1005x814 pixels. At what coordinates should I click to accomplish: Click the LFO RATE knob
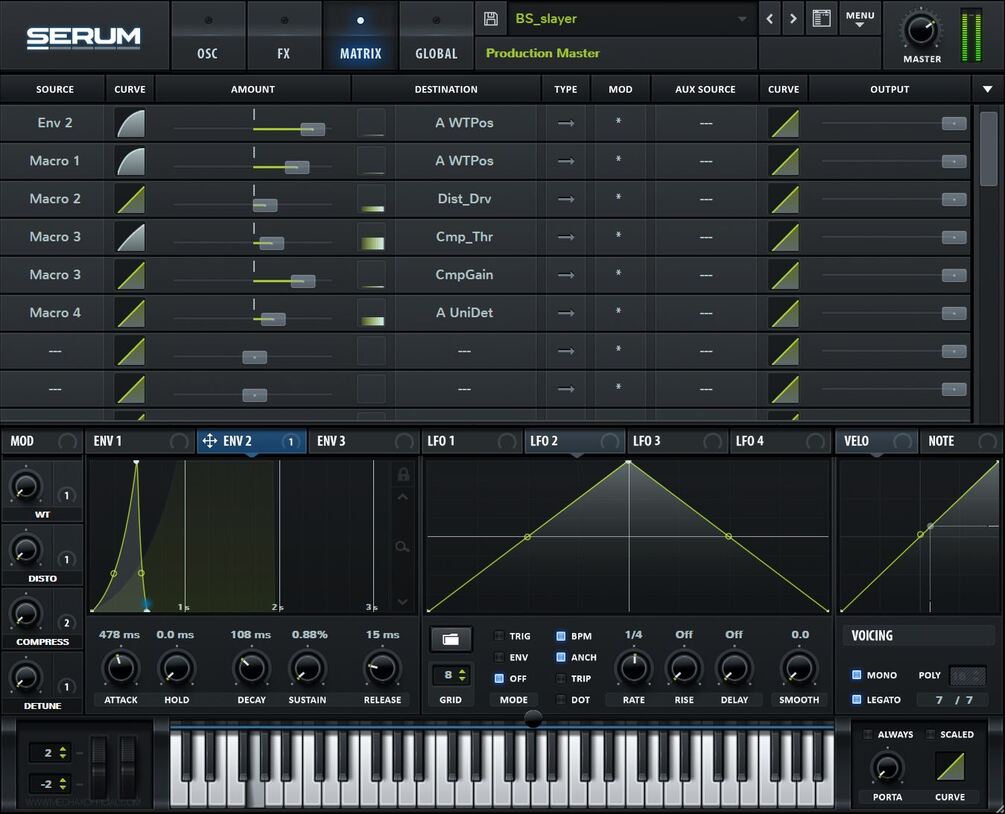[x=634, y=668]
